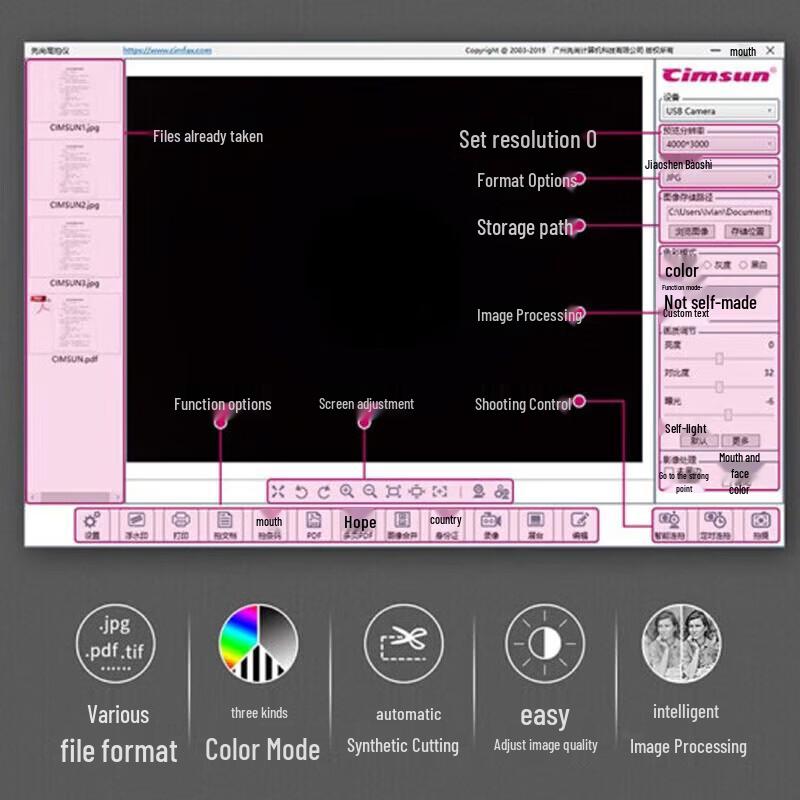Click the default (默认) adjustment button
800x800 pixels.
point(699,441)
